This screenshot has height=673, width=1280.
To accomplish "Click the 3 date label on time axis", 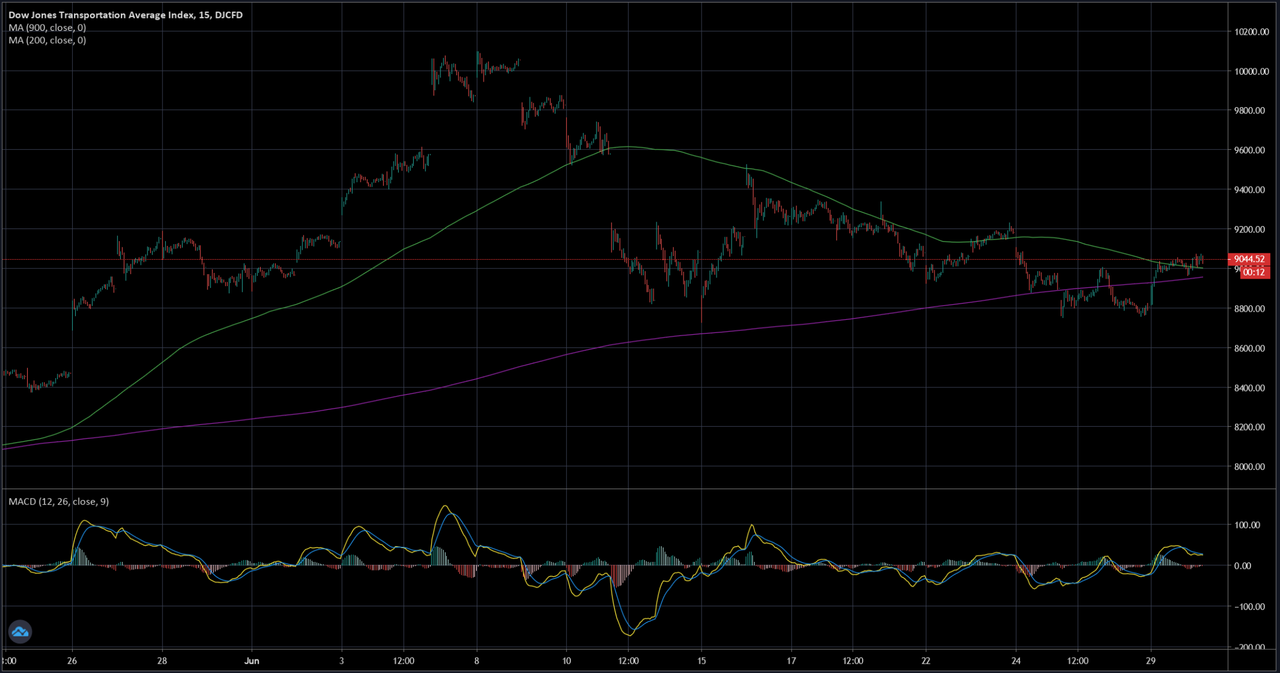I will point(342,661).
